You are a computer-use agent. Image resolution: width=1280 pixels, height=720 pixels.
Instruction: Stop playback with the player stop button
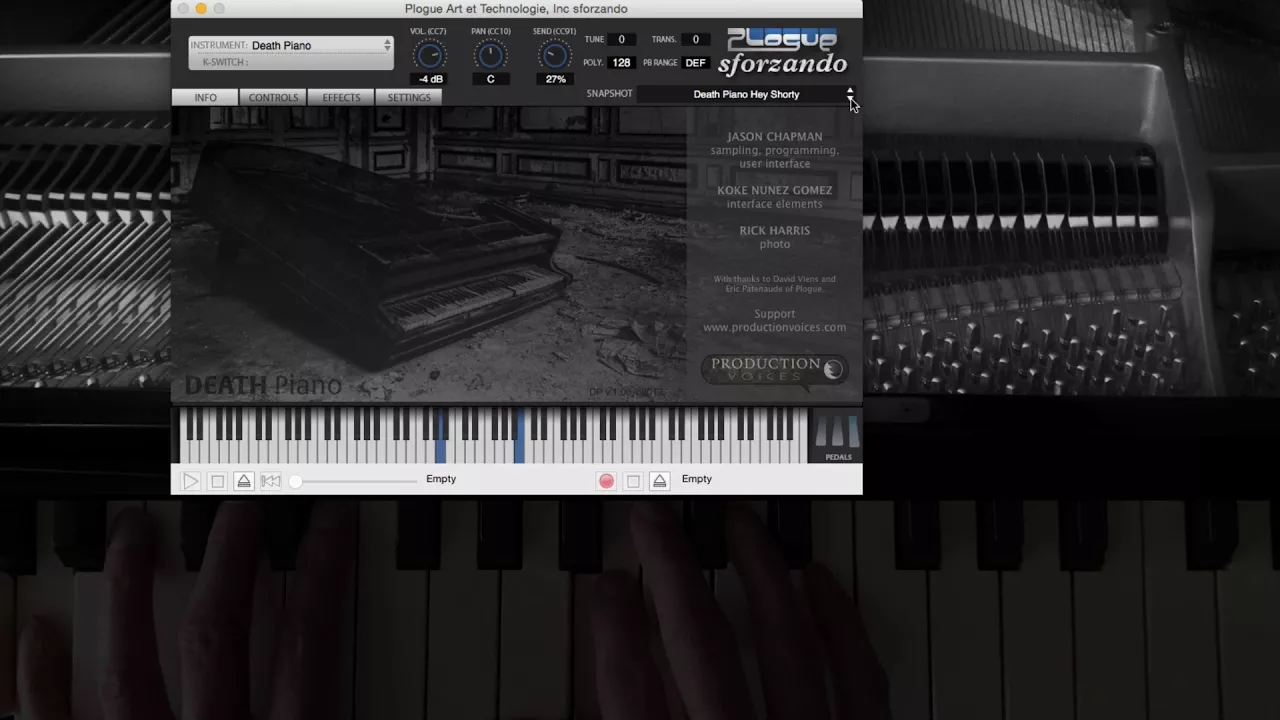217,481
